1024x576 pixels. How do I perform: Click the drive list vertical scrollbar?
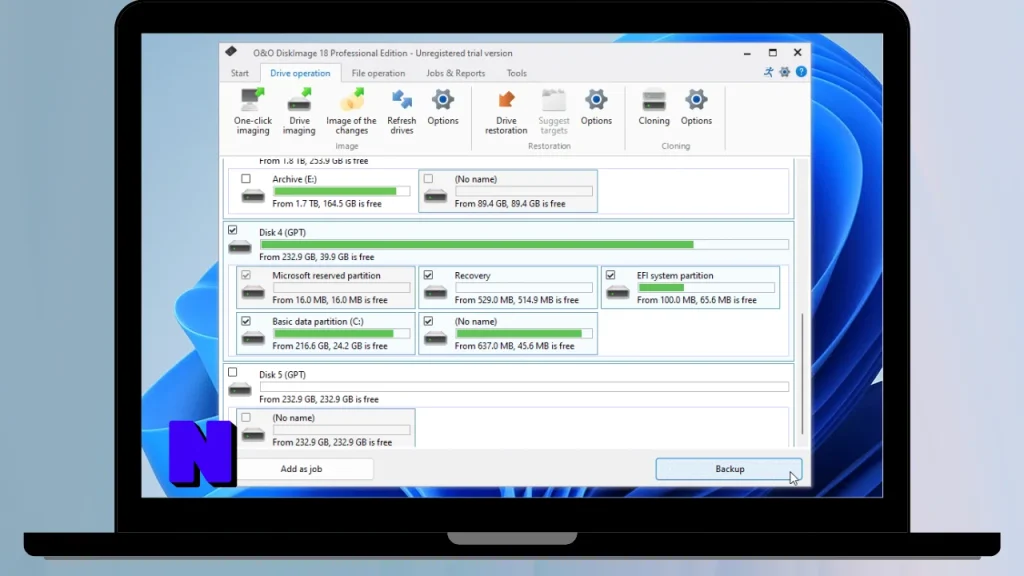coord(803,374)
